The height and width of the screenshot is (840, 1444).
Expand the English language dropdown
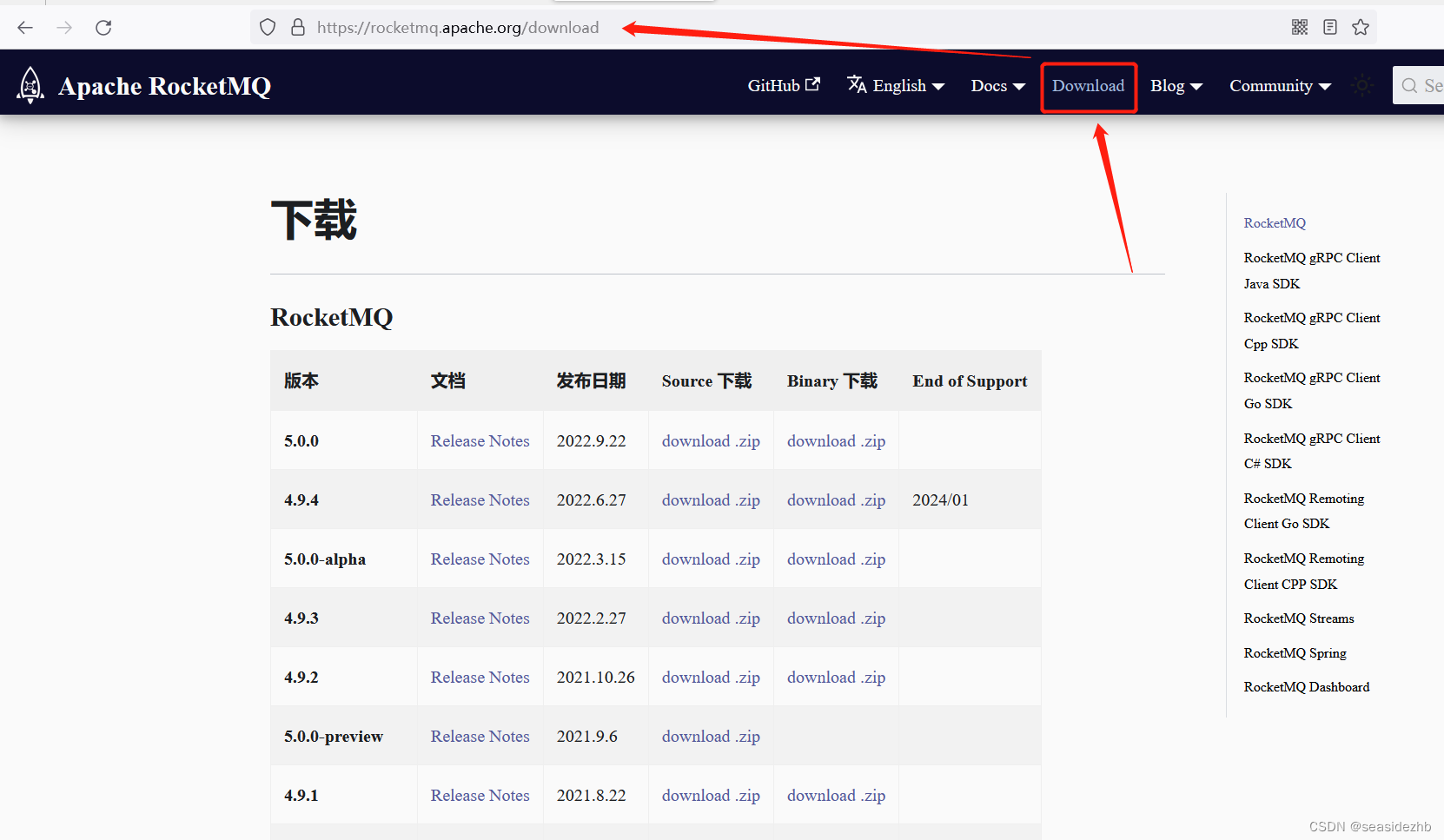point(896,85)
